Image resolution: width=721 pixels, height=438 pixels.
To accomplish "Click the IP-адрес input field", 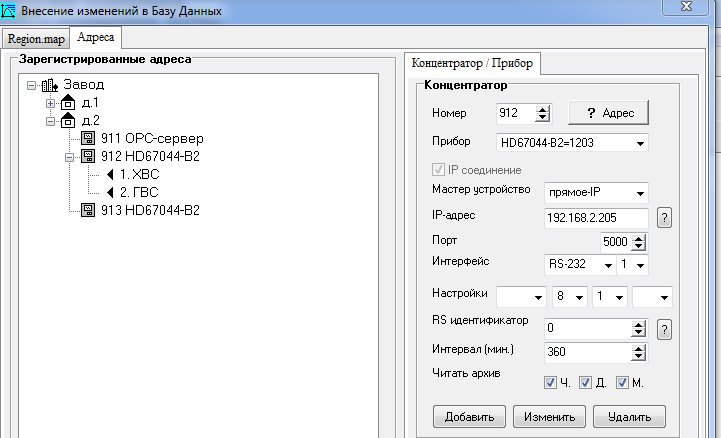I will click(x=596, y=218).
